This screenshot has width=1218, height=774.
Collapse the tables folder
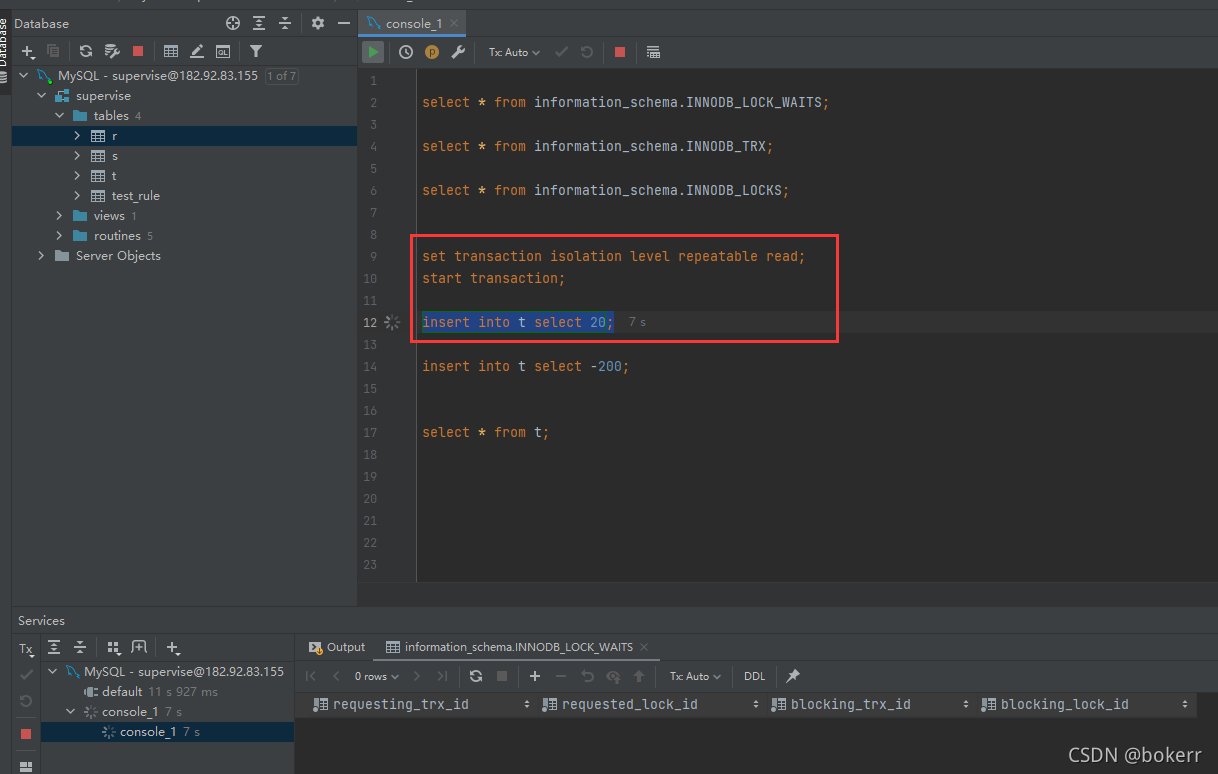60,116
